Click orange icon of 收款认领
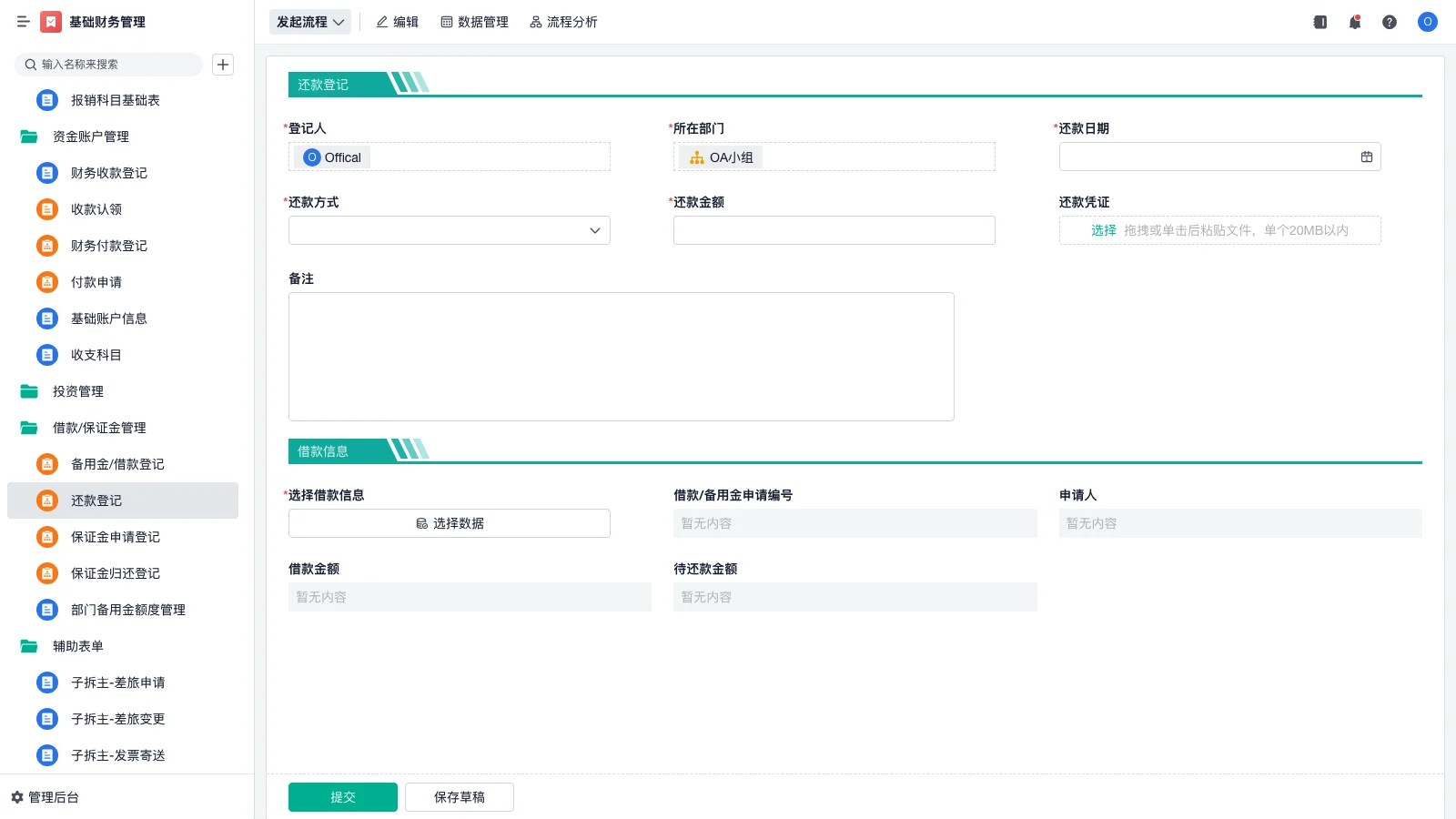Viewport: 1456px width, 819px height. coord(47,209)
